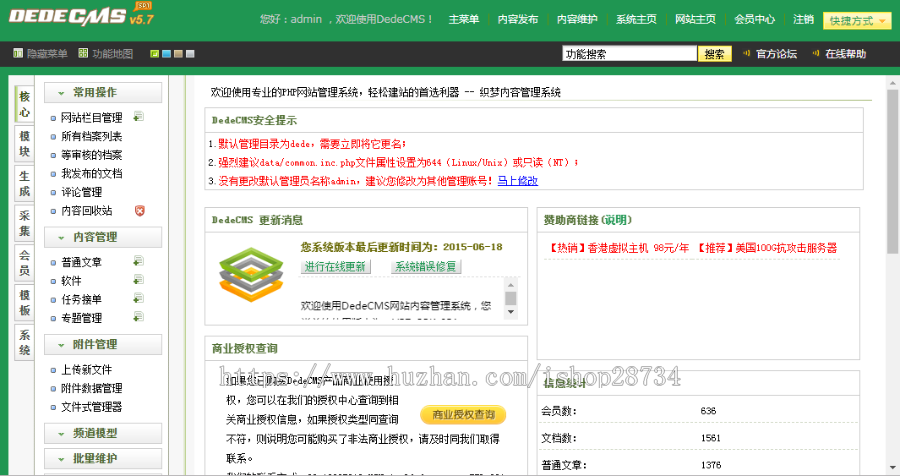
Task: Open 任务接单 in the sidebar
Action: (82, 299)
